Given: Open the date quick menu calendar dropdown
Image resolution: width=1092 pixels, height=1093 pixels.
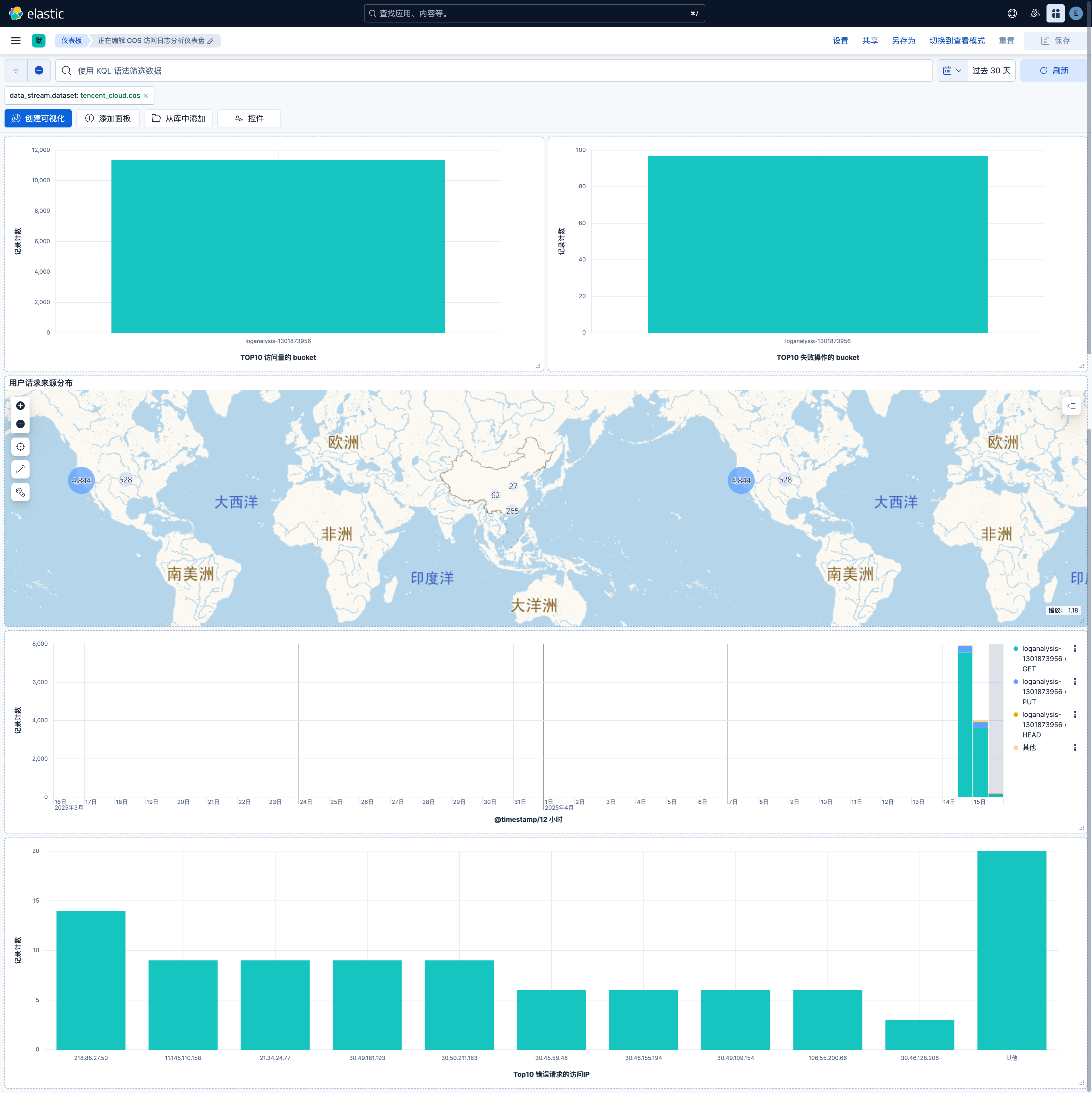Looking at the screenshot, I should (x=952, y=71).
